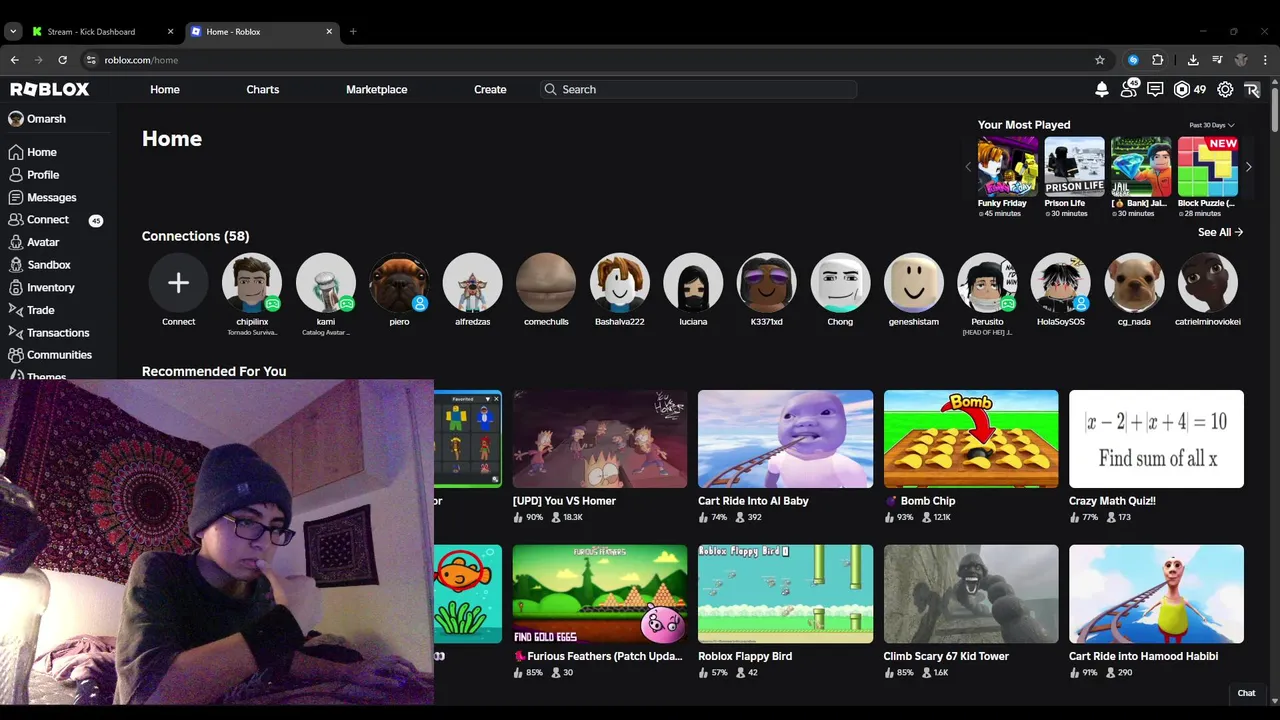Open the Create menu item
Image resolution: width=1280 pixels, height=720 pixels.
pyautogui.click(x=490, y=89)
